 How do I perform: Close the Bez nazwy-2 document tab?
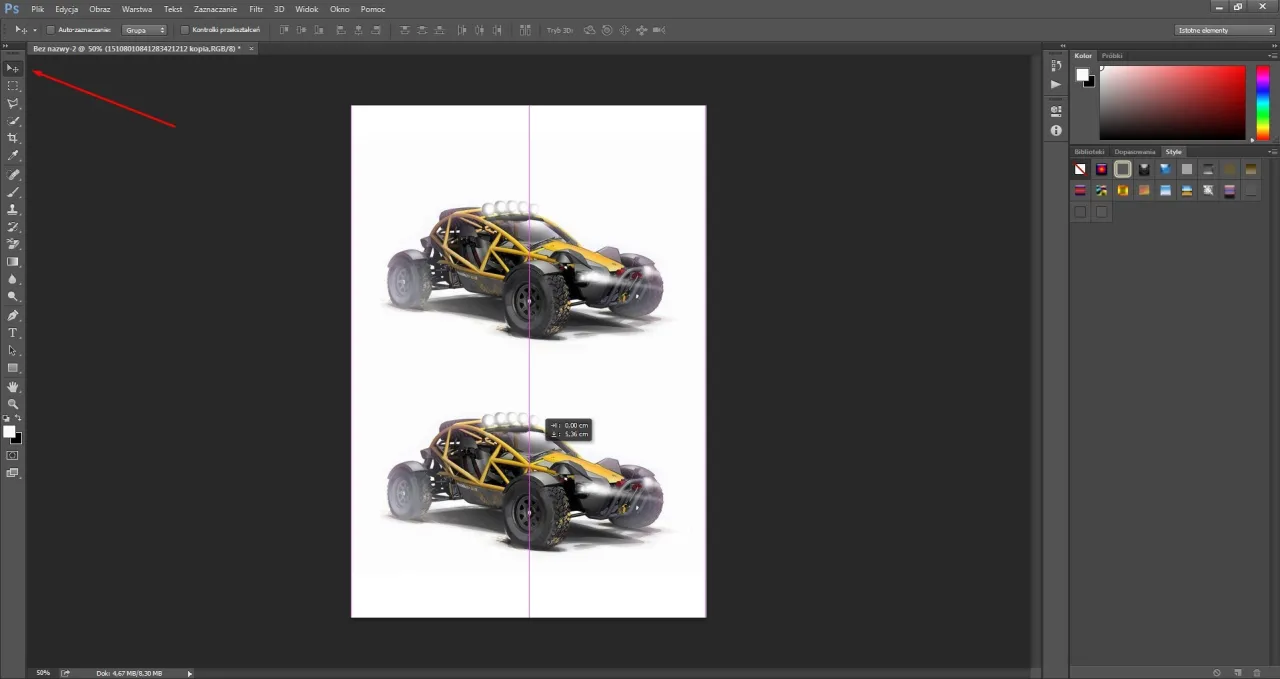[x=251, y=48]
